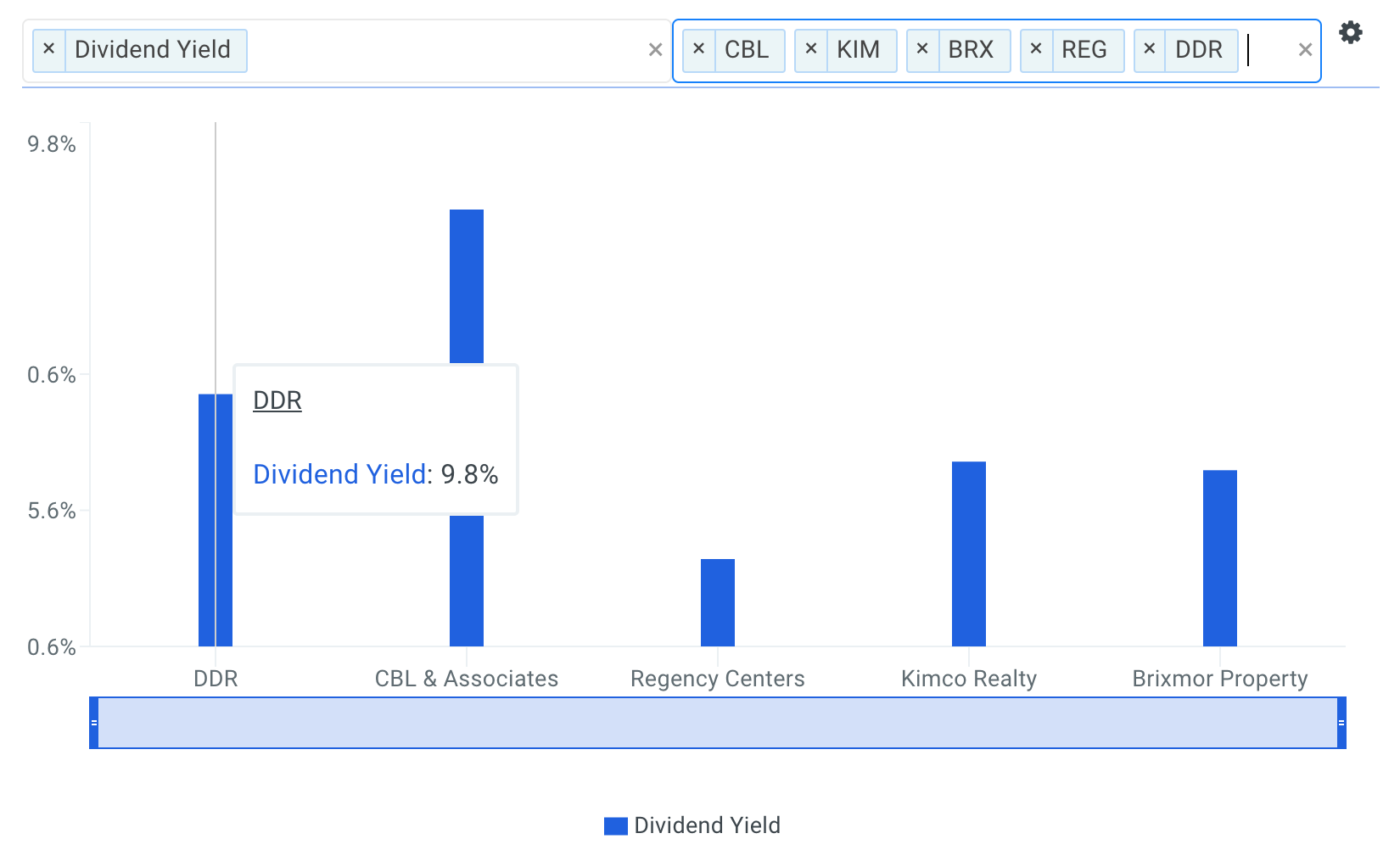Select the DDR bar in the chart
The width and height of the screenshot is (1400, 867).
[216, 520]
